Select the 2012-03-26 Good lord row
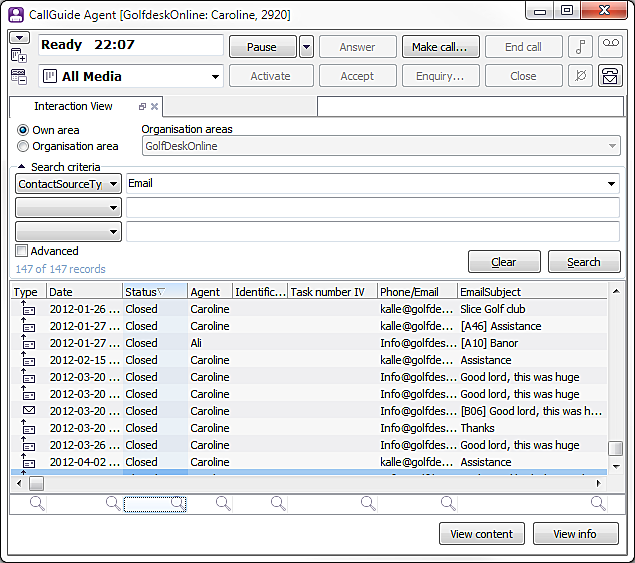Screen dimensions: 635x563 point(309,445)
